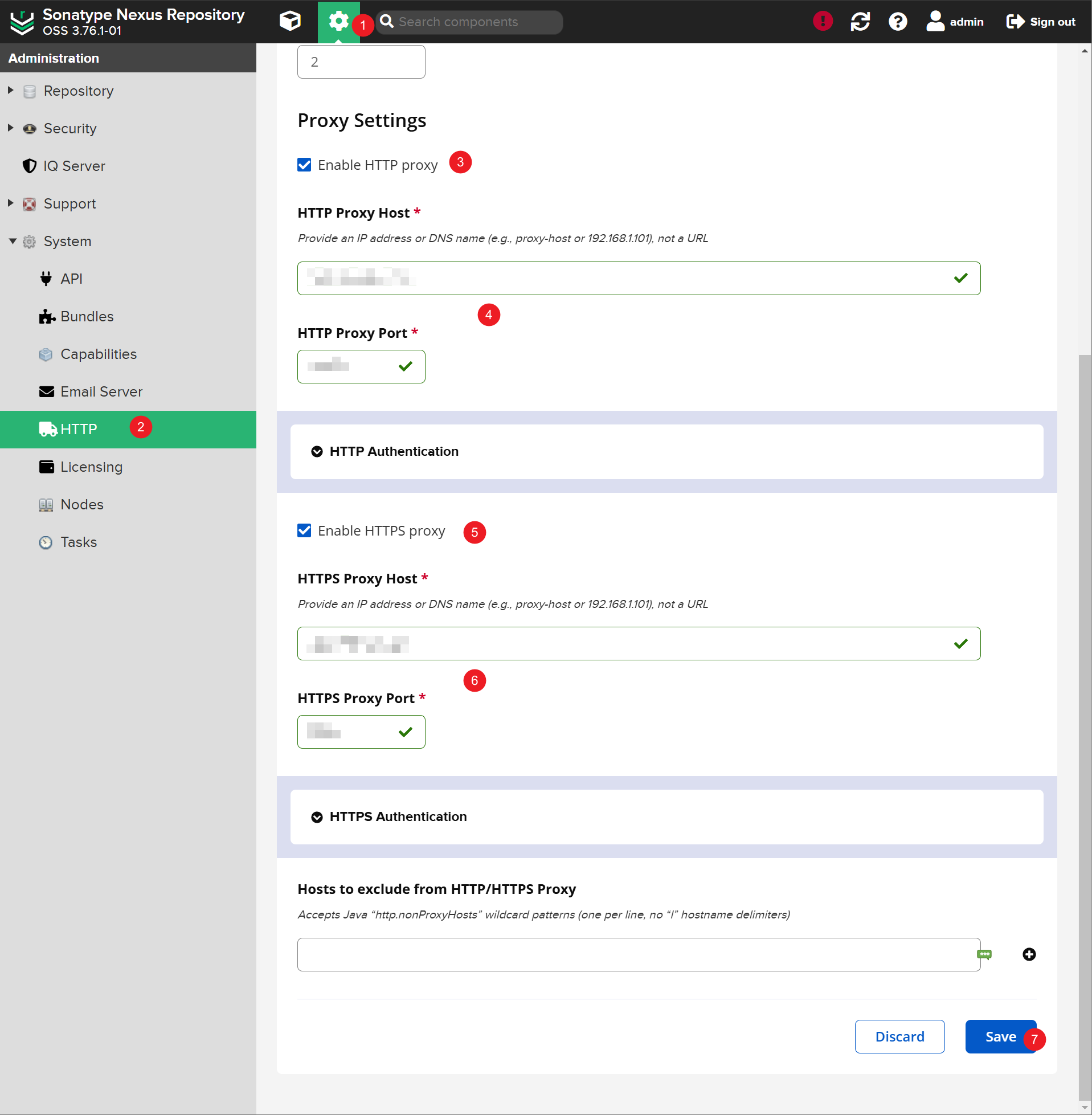The image size is (1092, 1115).
Task: Open the Administration gear icon
Action: click(x=338, y=21)
